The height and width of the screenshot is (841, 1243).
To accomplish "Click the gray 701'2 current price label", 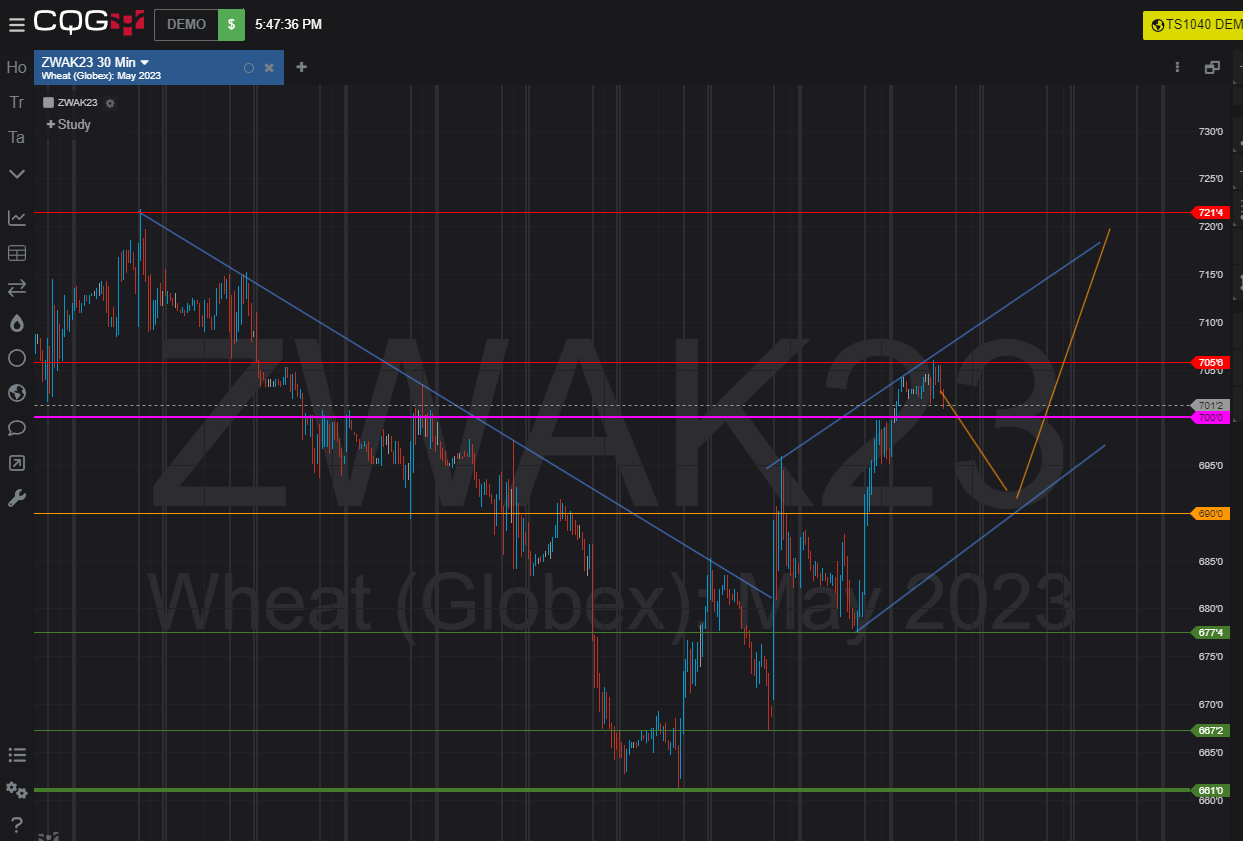I will click(1210, 405).
